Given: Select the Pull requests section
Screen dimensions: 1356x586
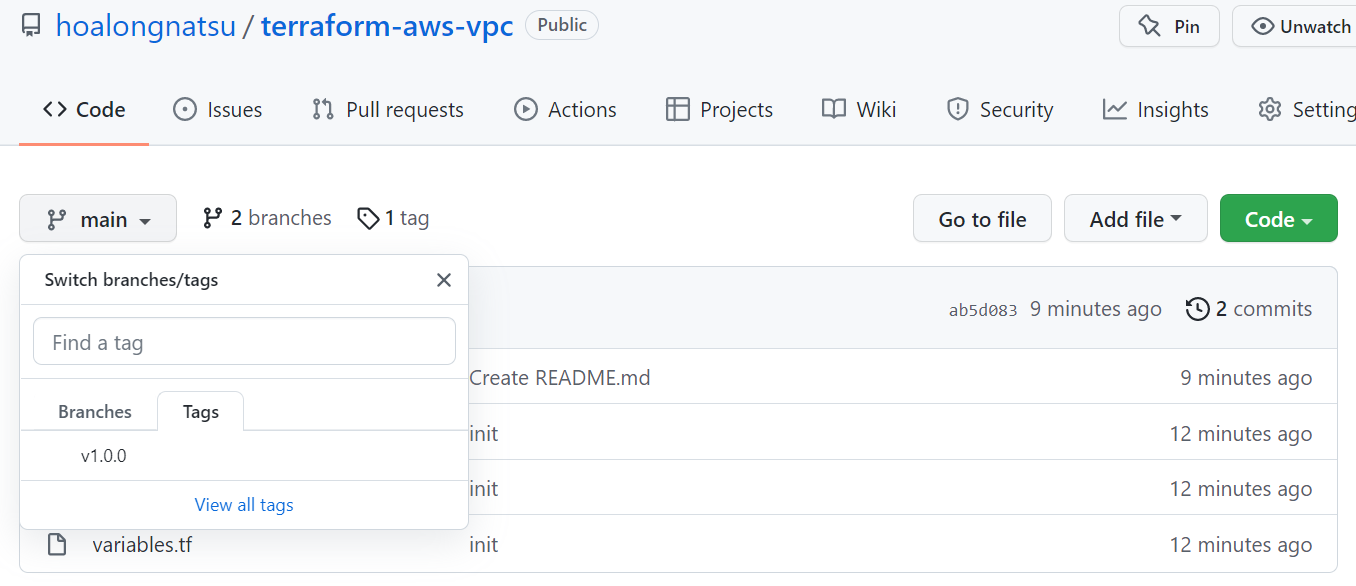Looking at the screenshot, I should click(x=388, y=109).
